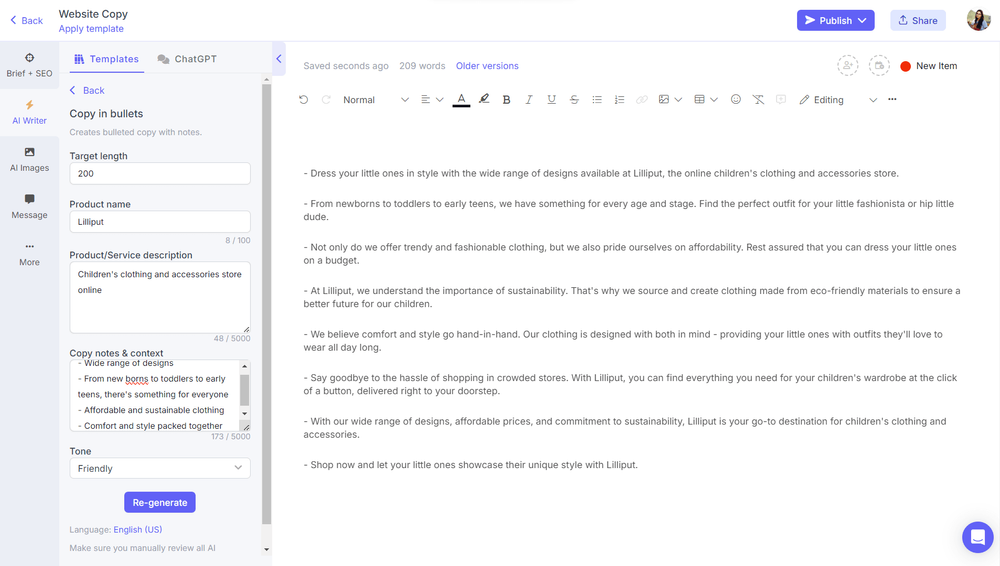Toggle strikethrough formatting
Image resolution: width=1000 pixels, height=566 pixels.
pos(574,100)
